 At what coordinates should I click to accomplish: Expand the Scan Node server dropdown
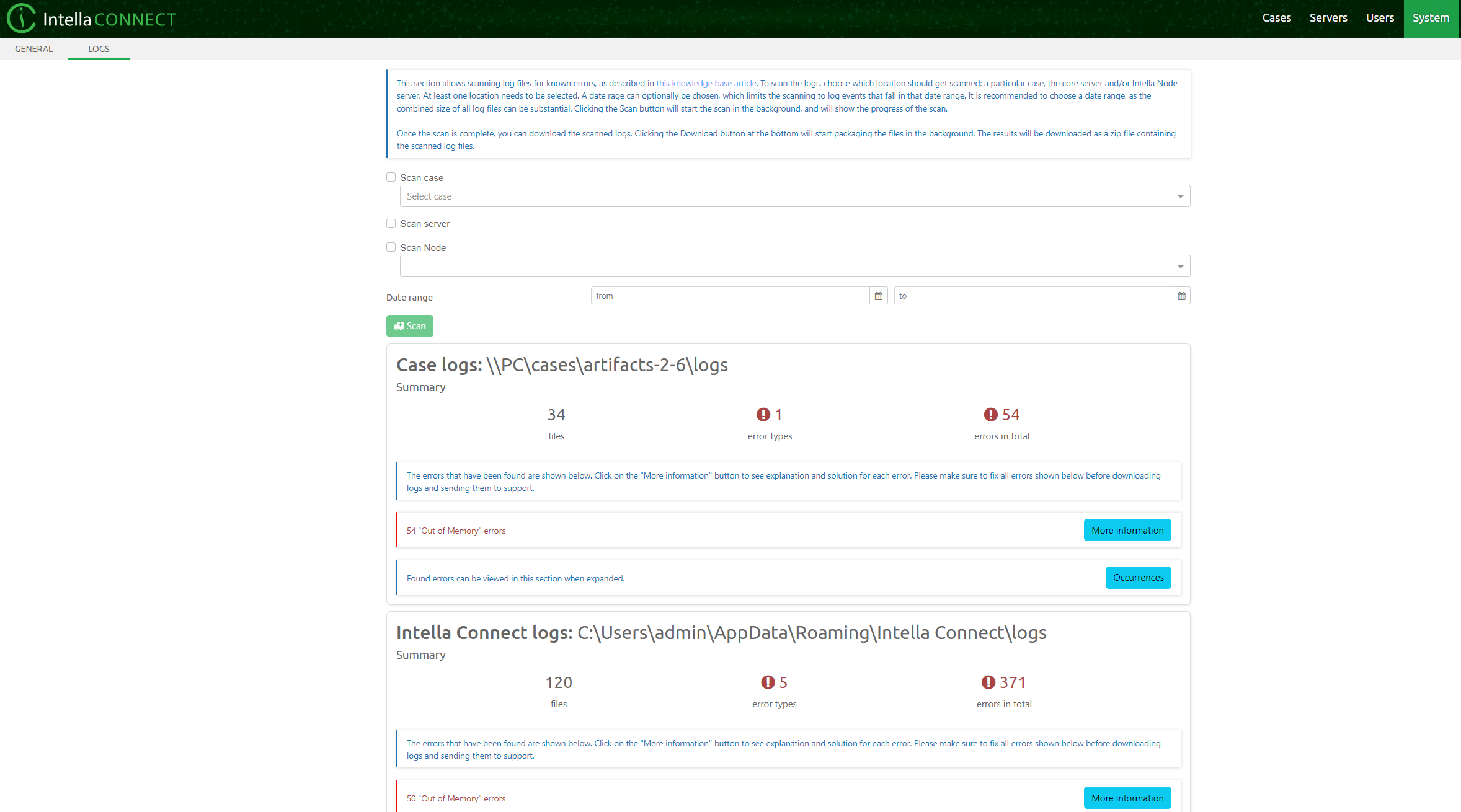pyautogui.click(x=794, y=267)
